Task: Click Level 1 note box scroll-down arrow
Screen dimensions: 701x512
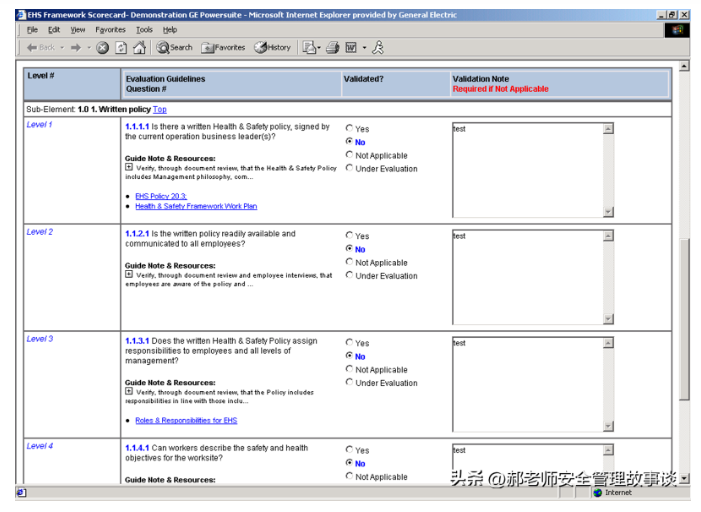Action: click(x=608, y=212)
